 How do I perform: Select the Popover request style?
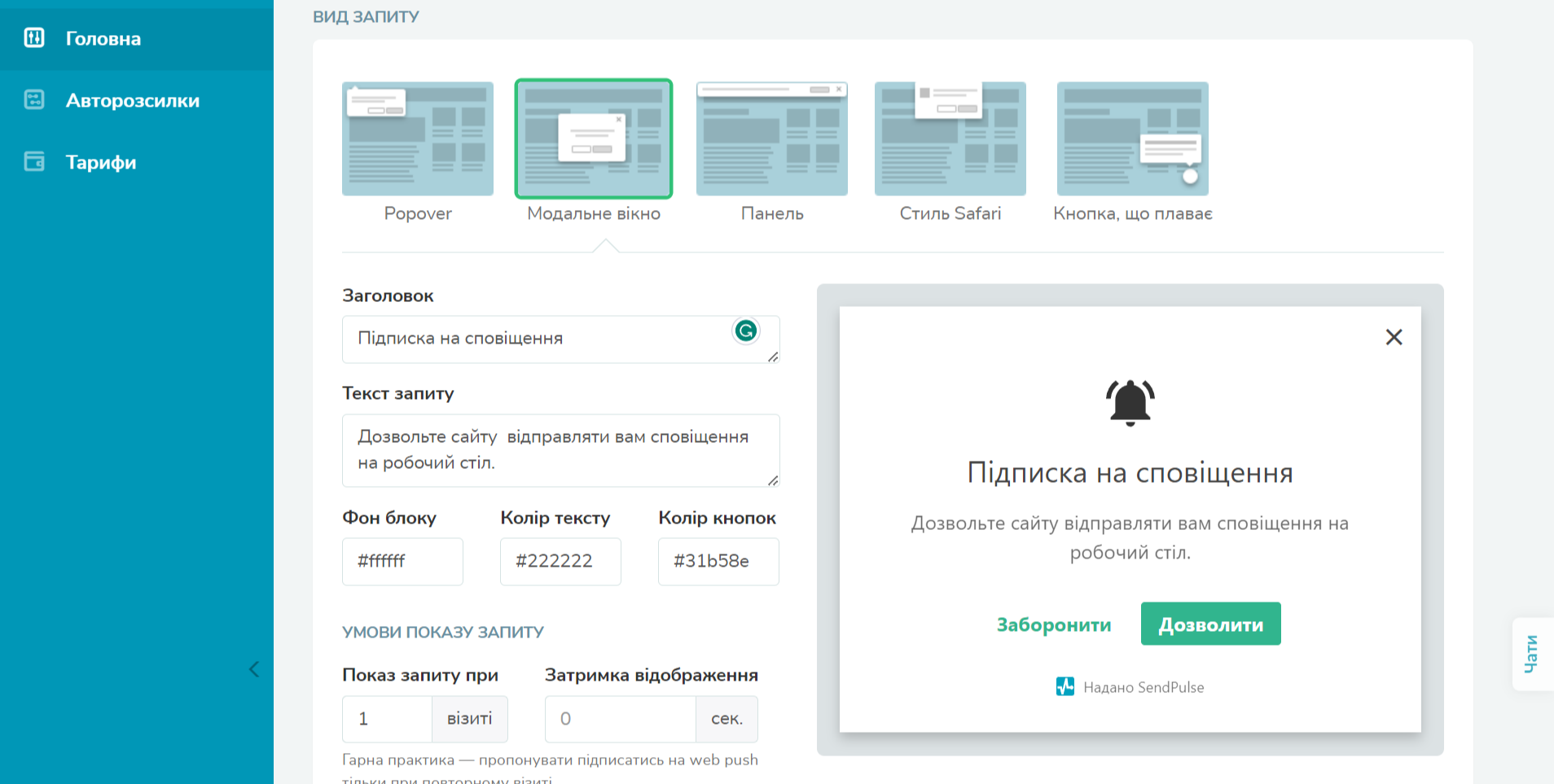[418, 138]
